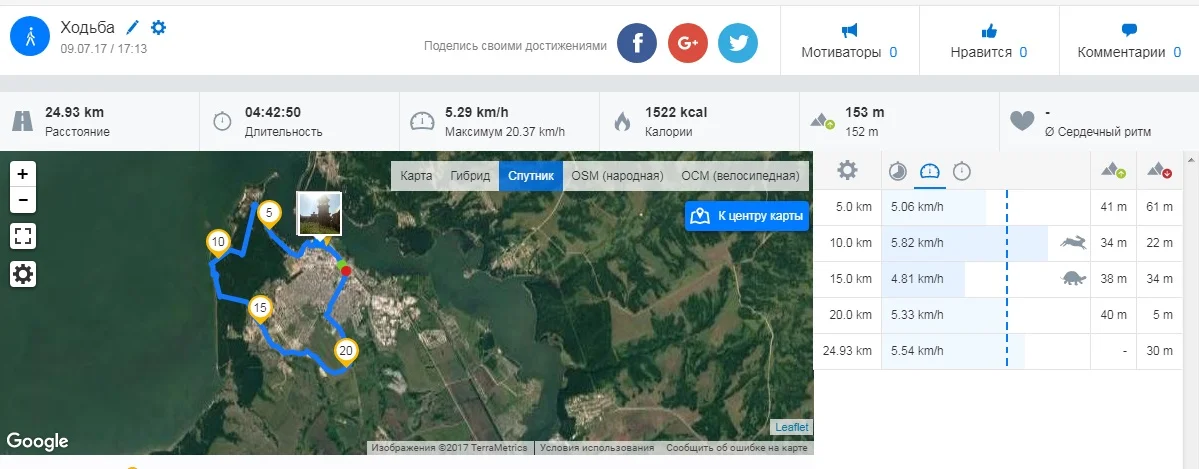Click the 4.81 km/h speed value
This screenshot has height=469, width=1199.
[x=917, y=279]
